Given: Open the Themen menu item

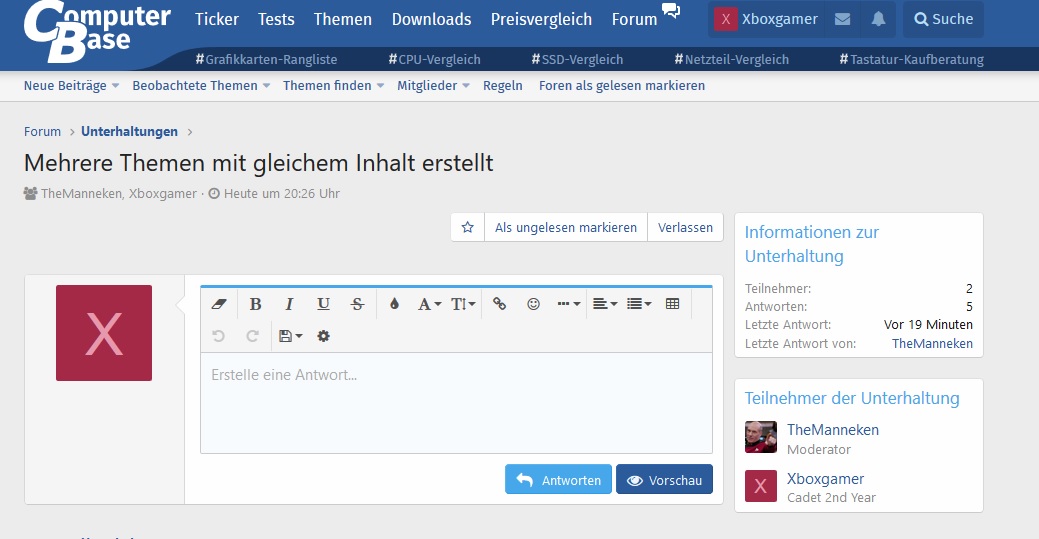Looking at the screenshot, I should tap(343, 19).
